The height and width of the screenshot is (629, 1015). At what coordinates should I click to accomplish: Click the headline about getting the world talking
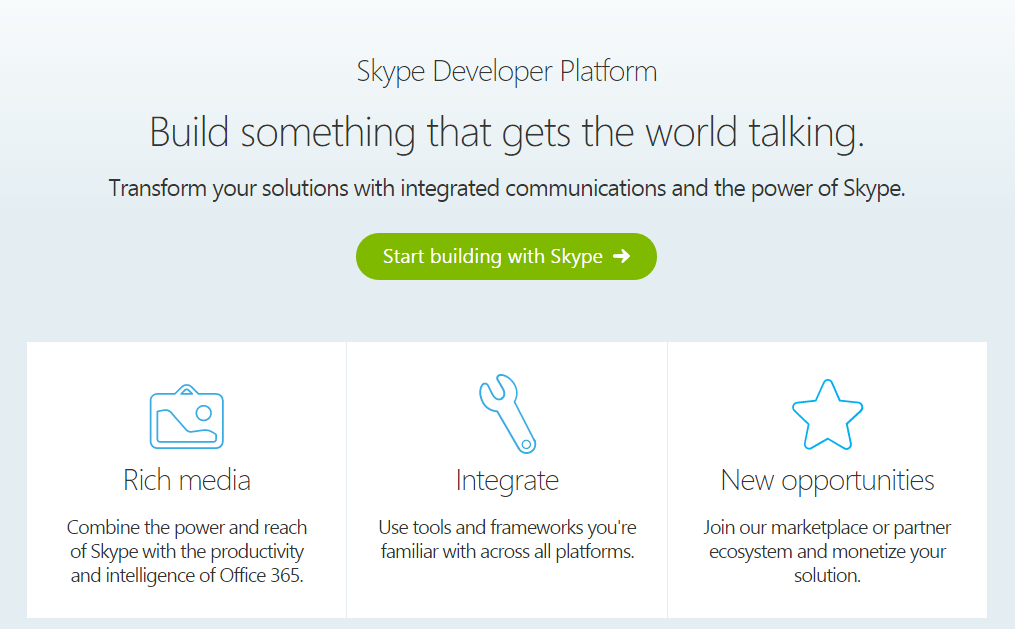point(507,132)
